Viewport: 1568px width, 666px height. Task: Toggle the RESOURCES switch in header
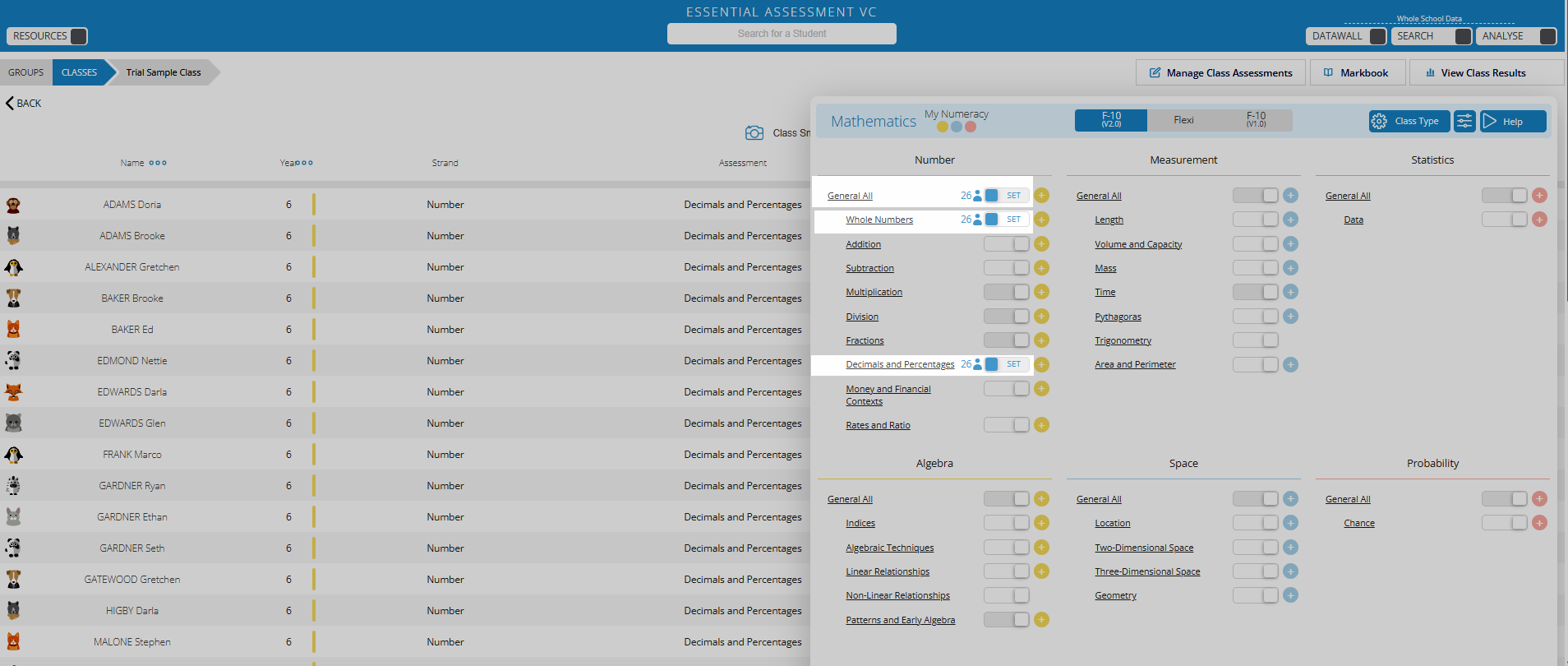point(79,36)
